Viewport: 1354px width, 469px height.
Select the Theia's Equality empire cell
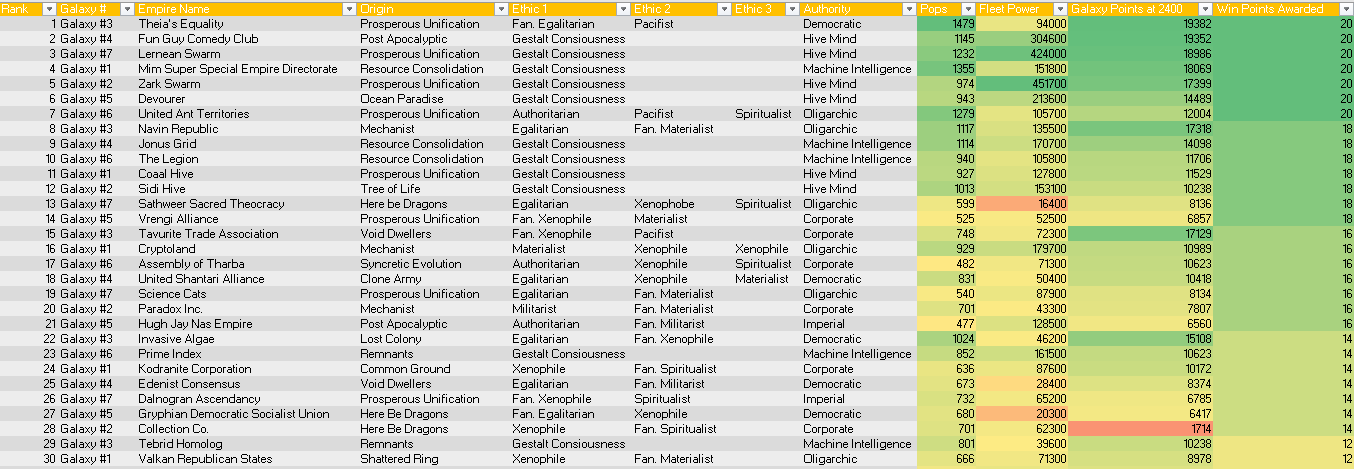(x=246, y=24)
